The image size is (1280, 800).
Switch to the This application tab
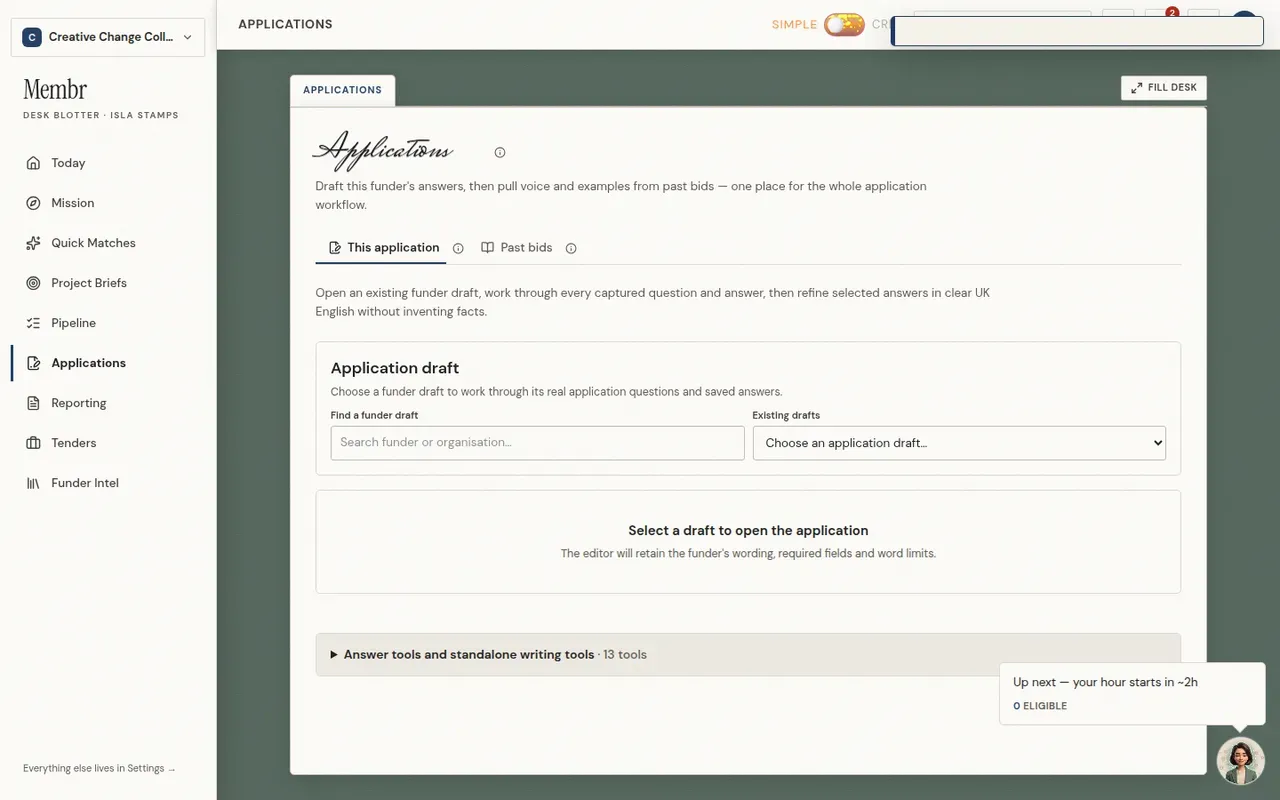point(382,248)
